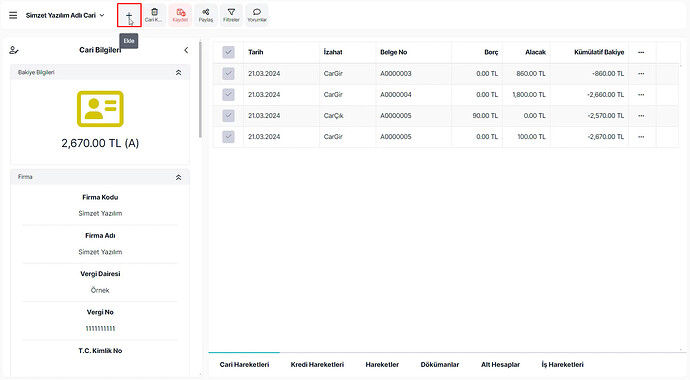The height and width of the screenshot is (380, 690).
Task: Open the Simzet Yazılım Adlı Cari dropdown
Action: (65, 15)
